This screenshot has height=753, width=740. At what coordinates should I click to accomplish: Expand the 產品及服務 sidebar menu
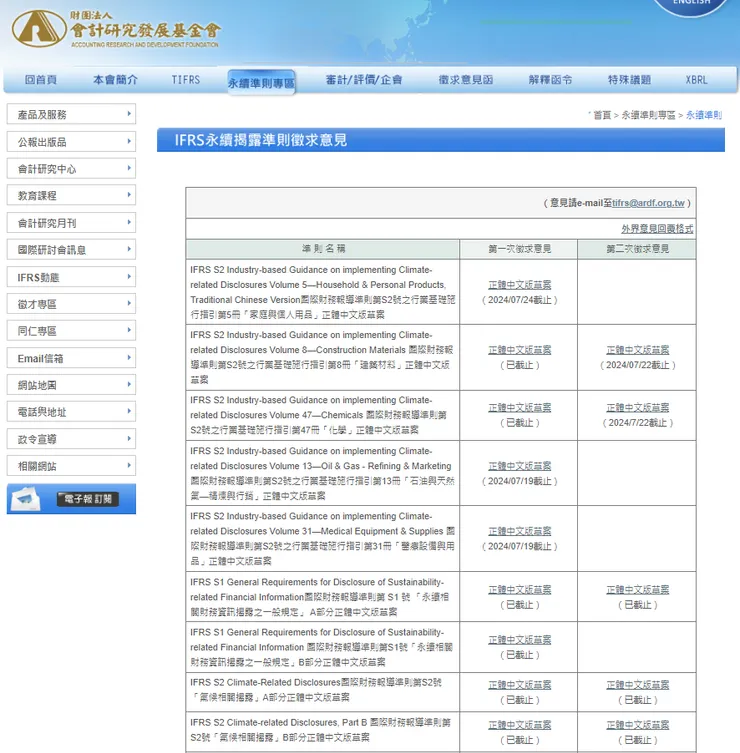tap(71, 114)
